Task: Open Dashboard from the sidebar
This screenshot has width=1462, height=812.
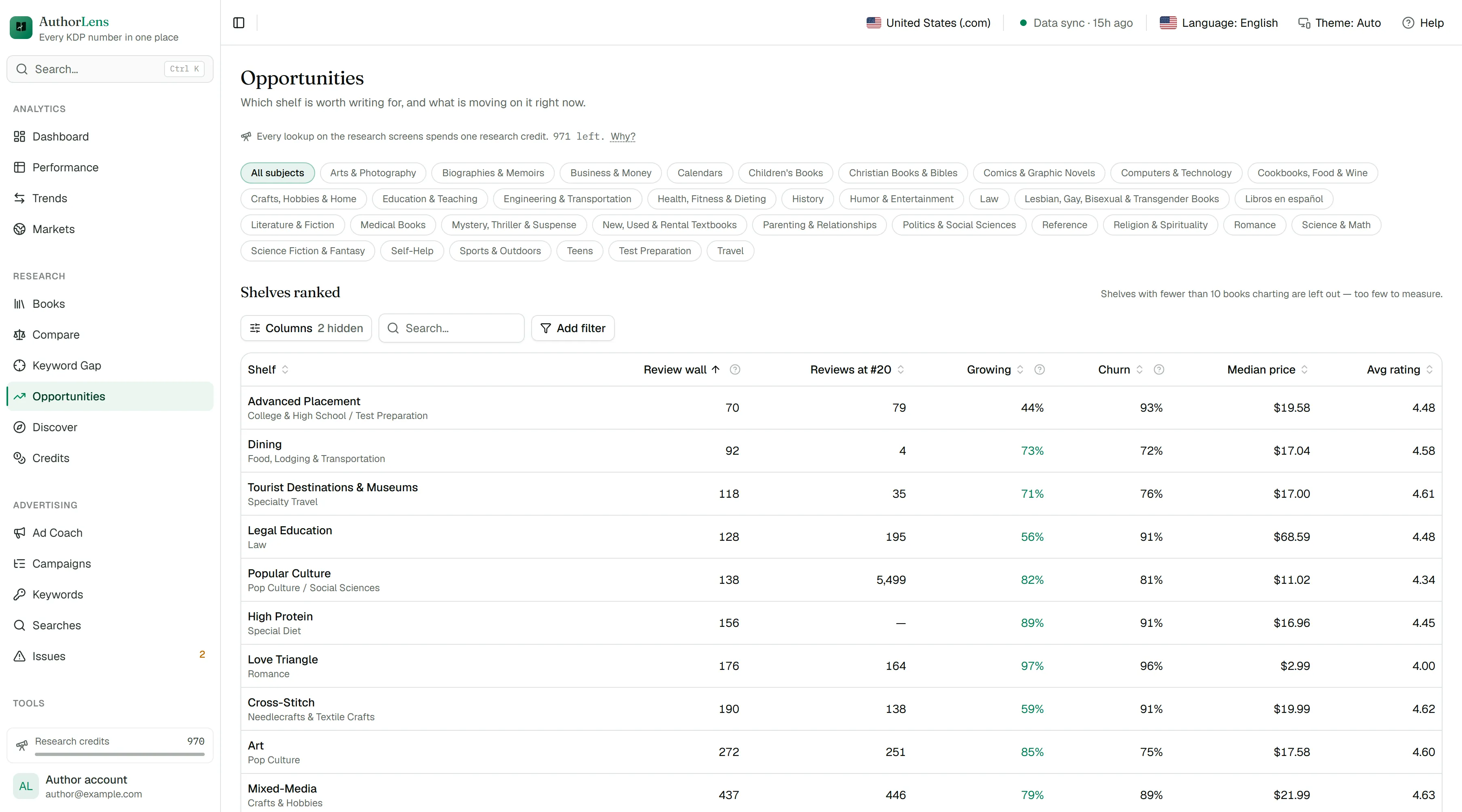Action: click(x=110, y=137)
